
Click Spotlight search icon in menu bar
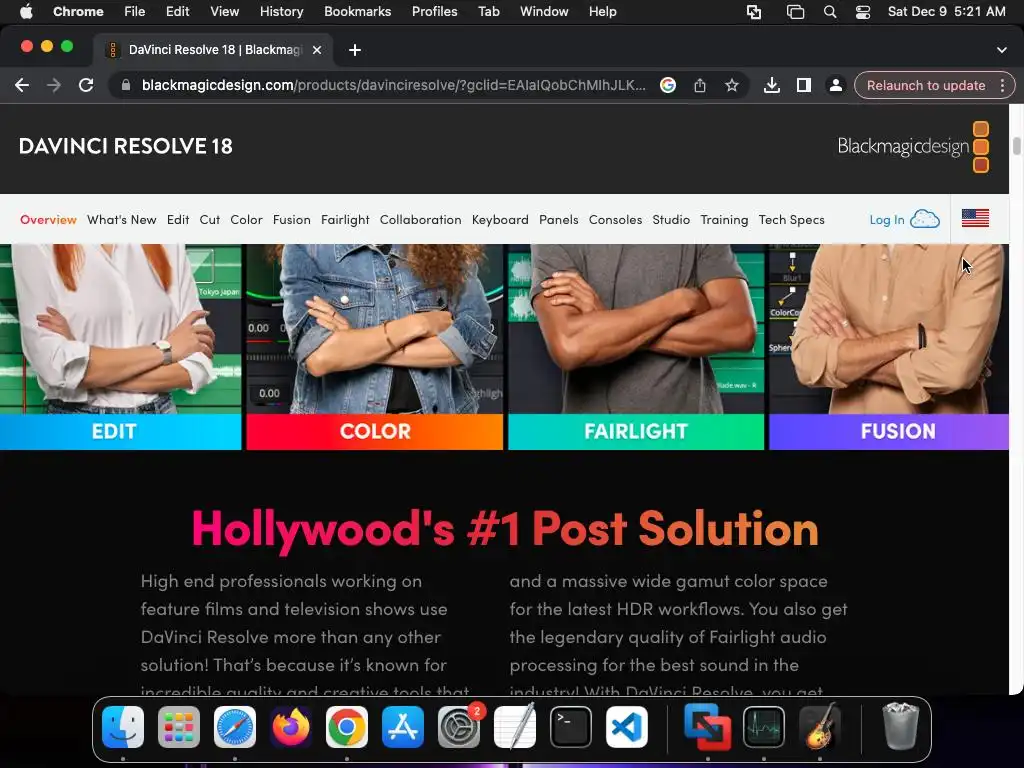click(x=829, y=12)
